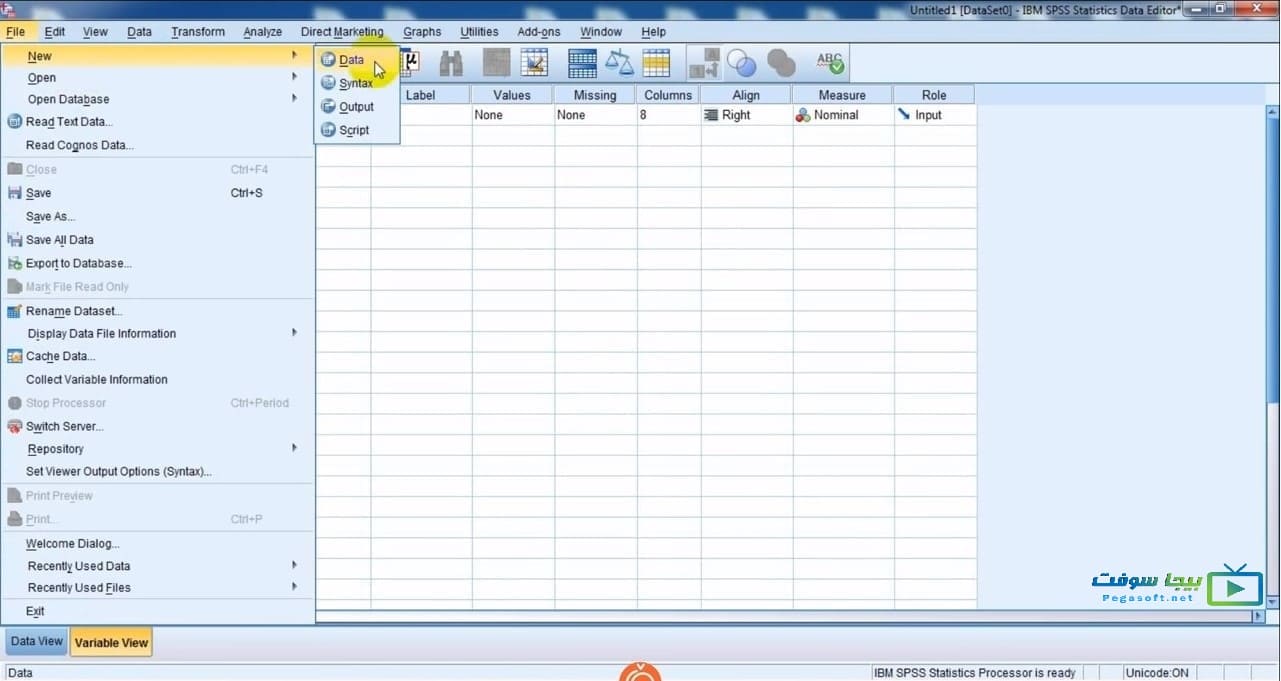The width and height of the screenshot is (1281, 681).
Task: Click the Missing column header
Action: 595,95
